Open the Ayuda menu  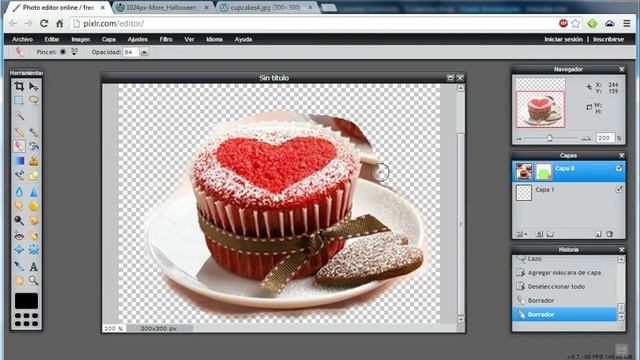point(243,39)
